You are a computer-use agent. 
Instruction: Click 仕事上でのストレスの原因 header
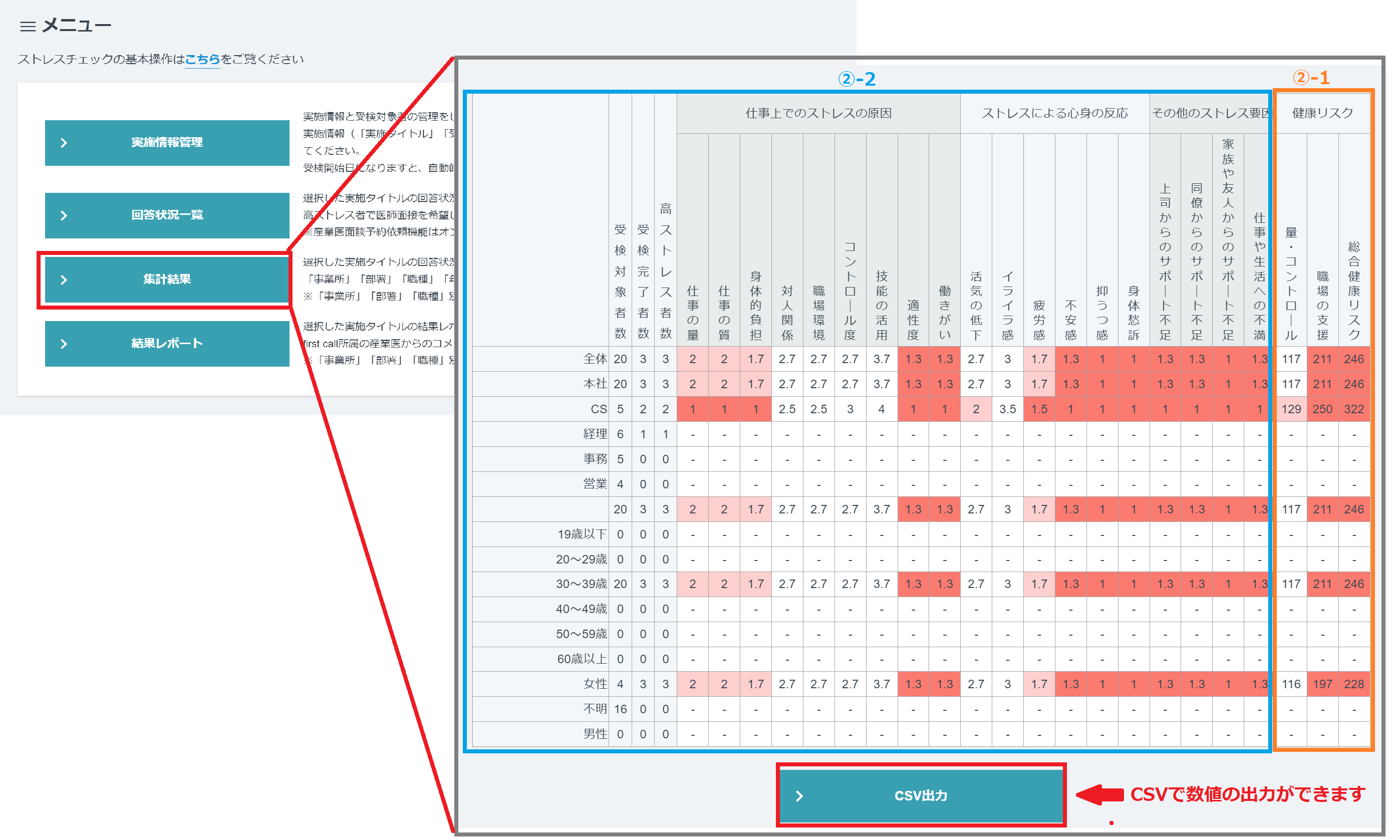click(x=818, y=113)
